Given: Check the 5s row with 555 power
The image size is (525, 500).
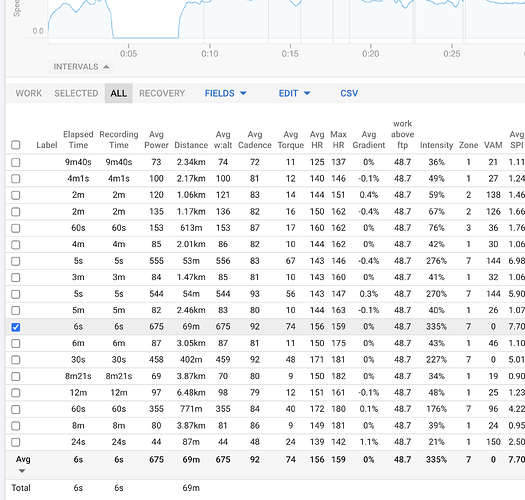Looking at the screenshot, I should click(x=16, y=261).
